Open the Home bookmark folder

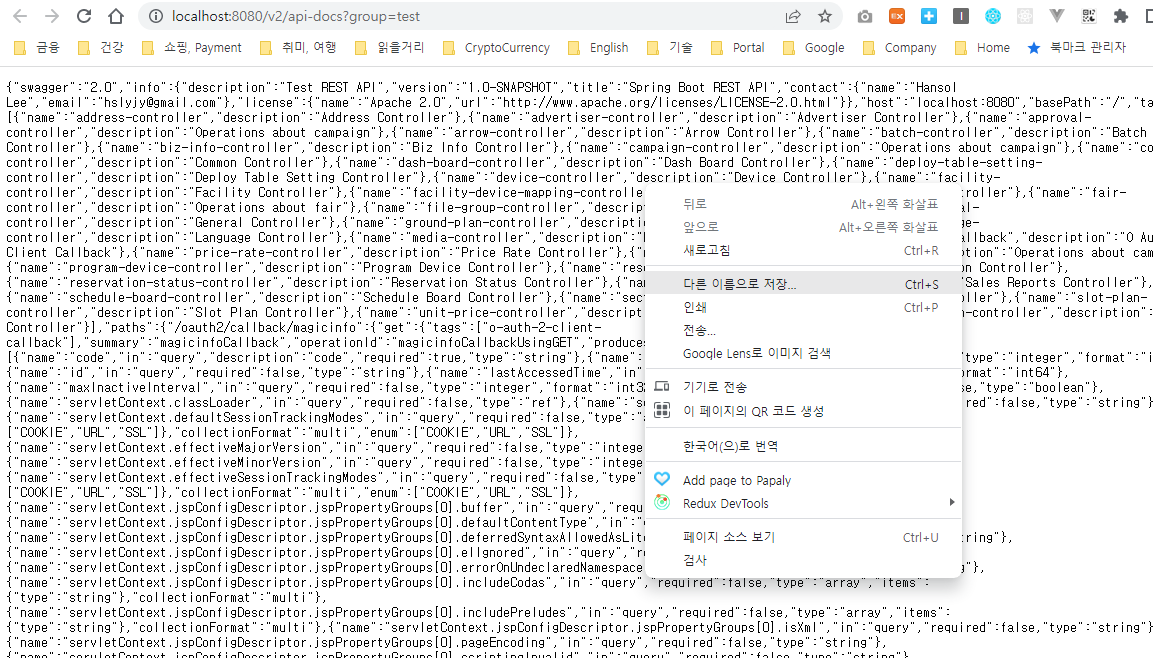coord(982,48)
